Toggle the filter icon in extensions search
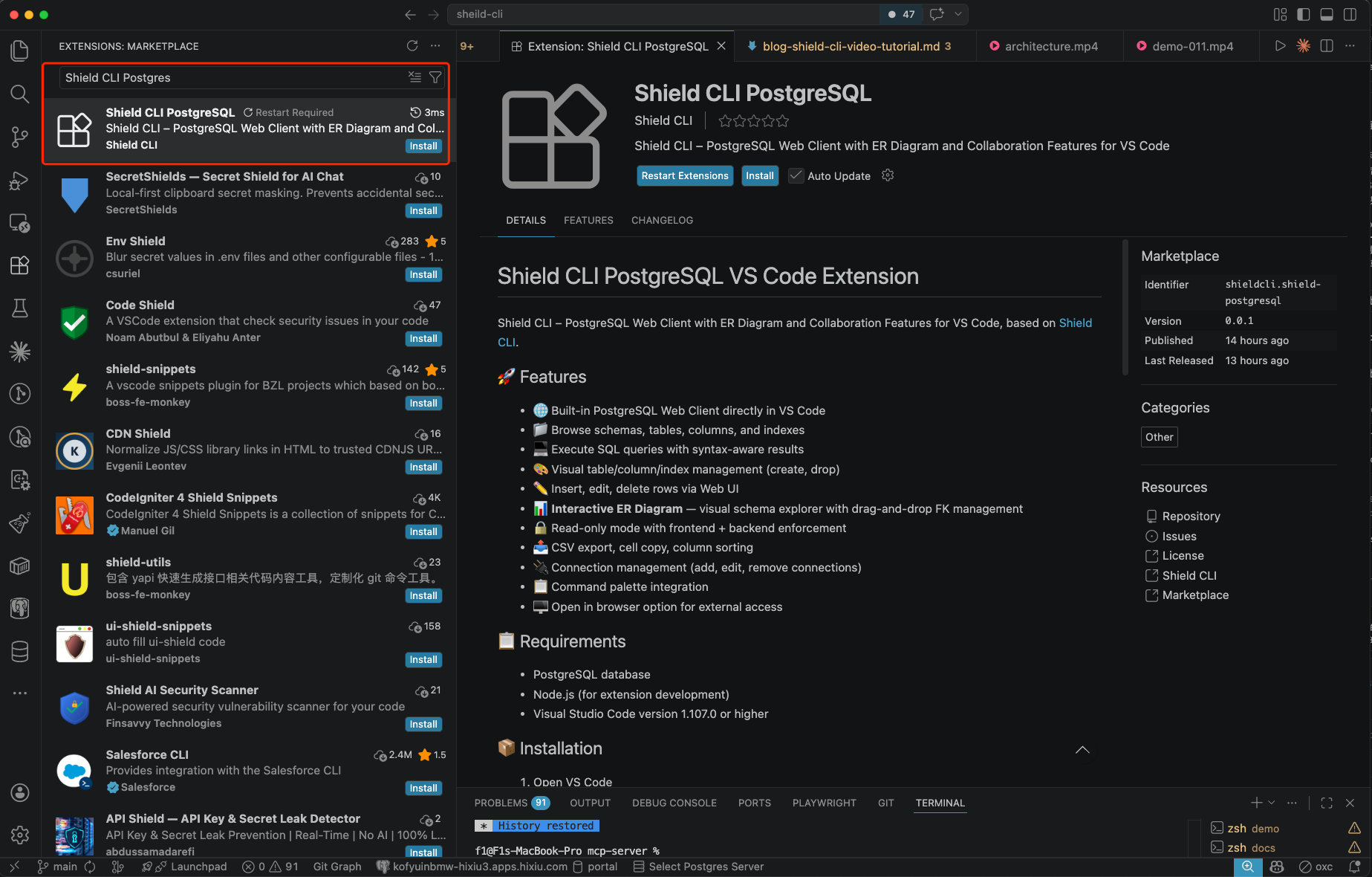 click(x=435, y=77)
